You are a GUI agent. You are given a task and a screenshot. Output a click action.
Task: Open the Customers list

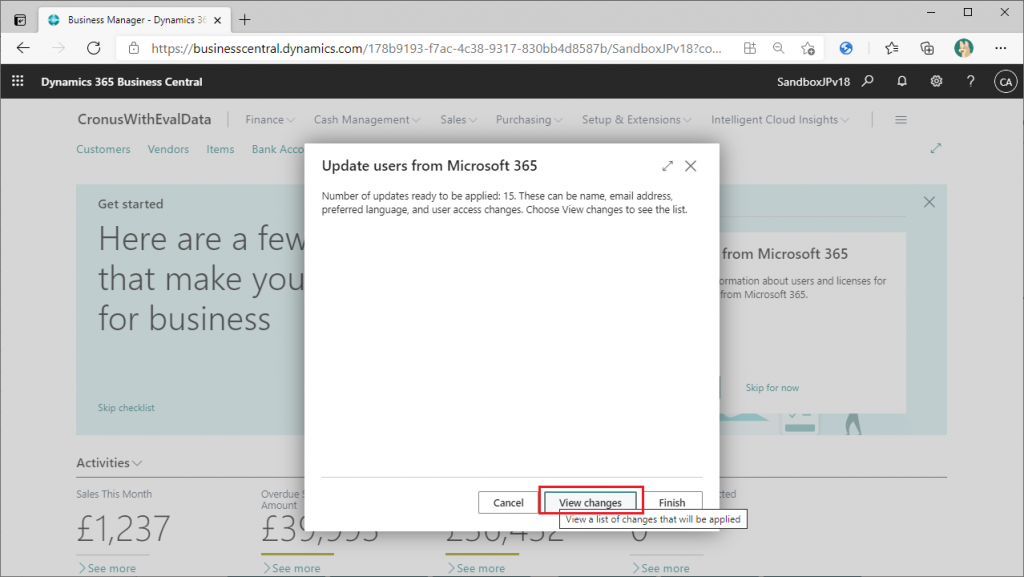click(103, 149)
